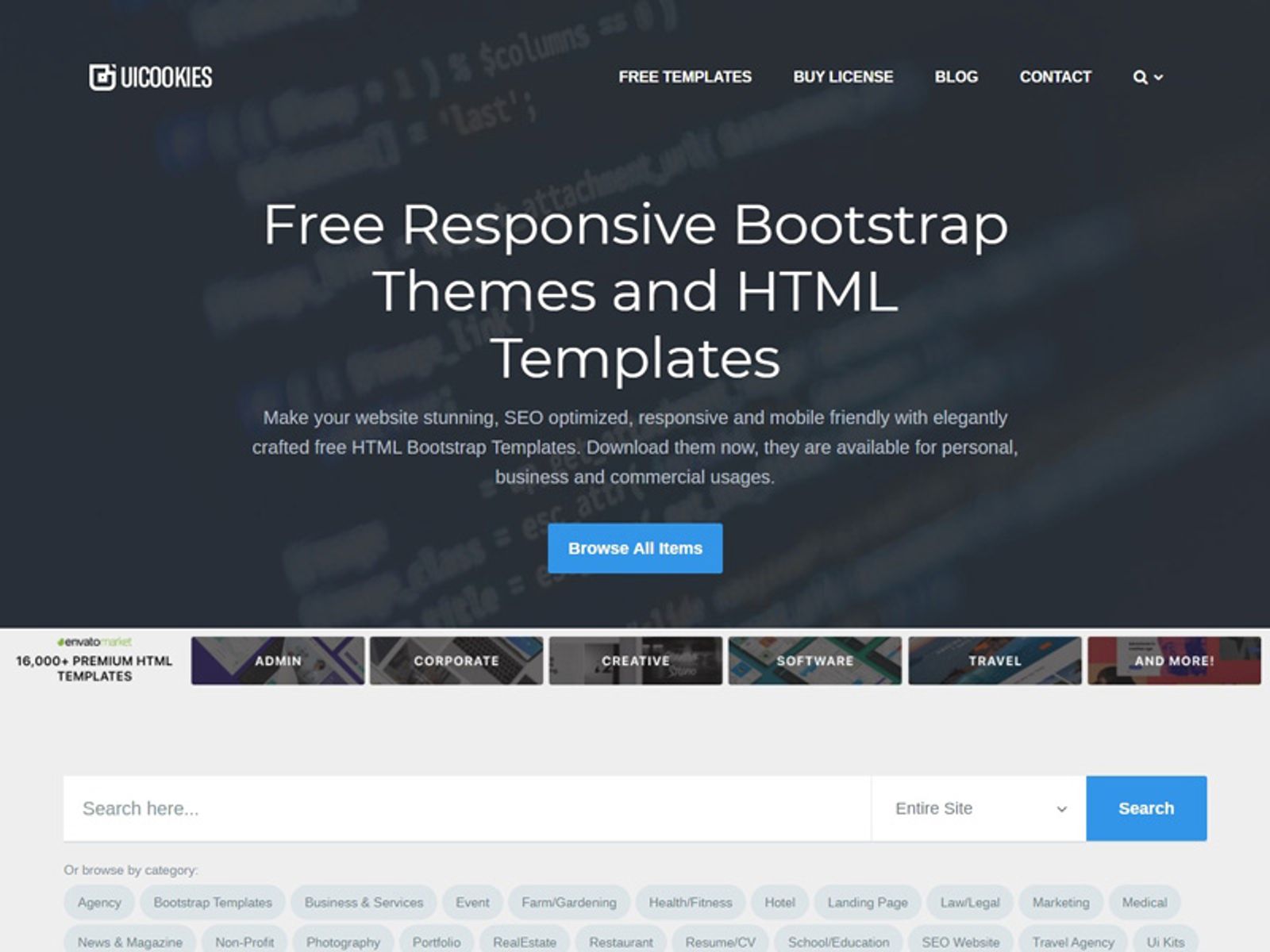The width and height of the screenshot is (1270, 952).
Task: Select the Farm/Gardening category tag
Action: (x=569, y=902)
